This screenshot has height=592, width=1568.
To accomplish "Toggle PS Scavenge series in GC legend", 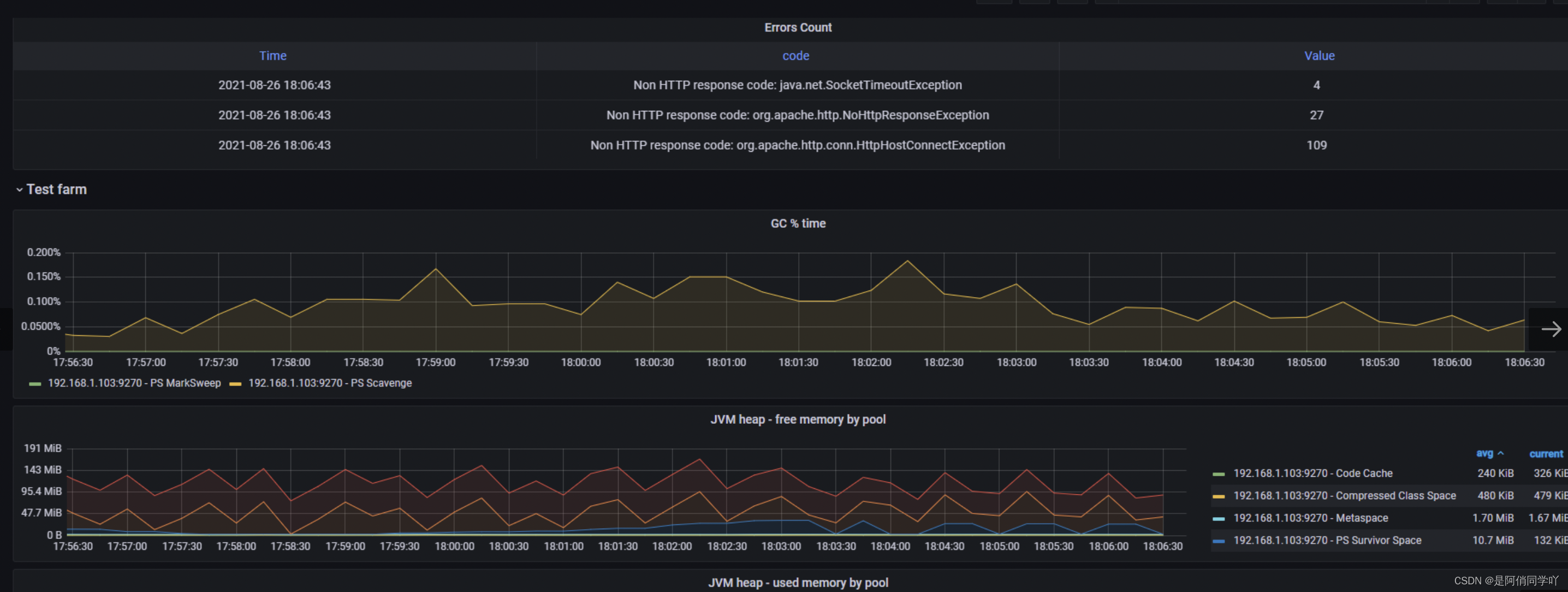I will [330, 383].
